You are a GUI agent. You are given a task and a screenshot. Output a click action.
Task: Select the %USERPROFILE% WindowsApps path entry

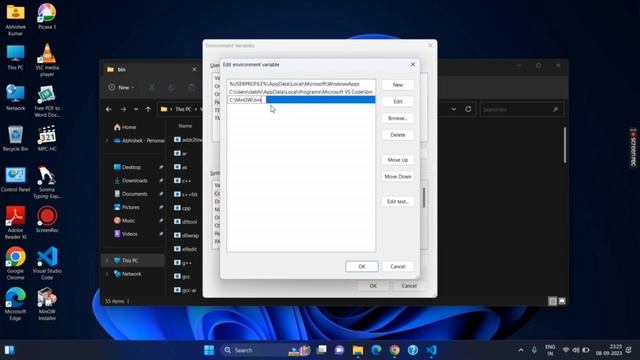point(301,84)
